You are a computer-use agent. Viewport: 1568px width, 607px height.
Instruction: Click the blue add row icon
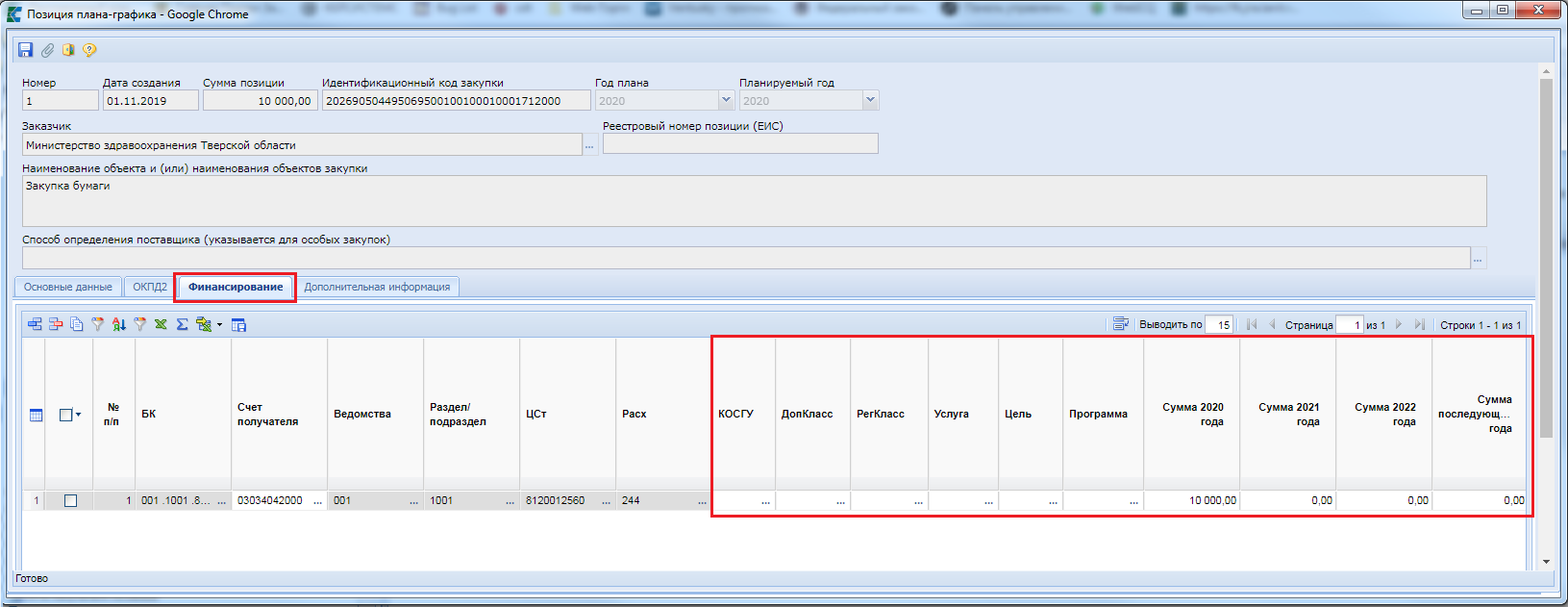pyautogui.click(x=35, y=324)
